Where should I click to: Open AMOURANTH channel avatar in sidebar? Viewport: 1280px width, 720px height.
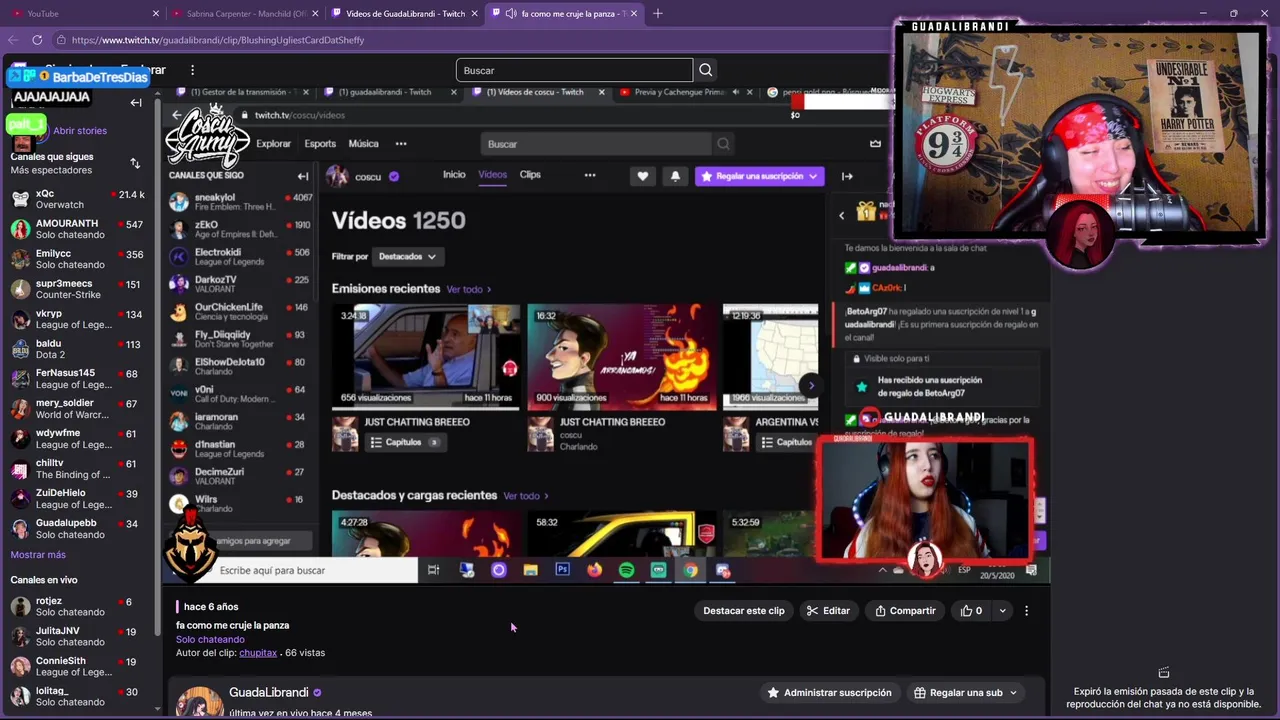coord(20,229)
